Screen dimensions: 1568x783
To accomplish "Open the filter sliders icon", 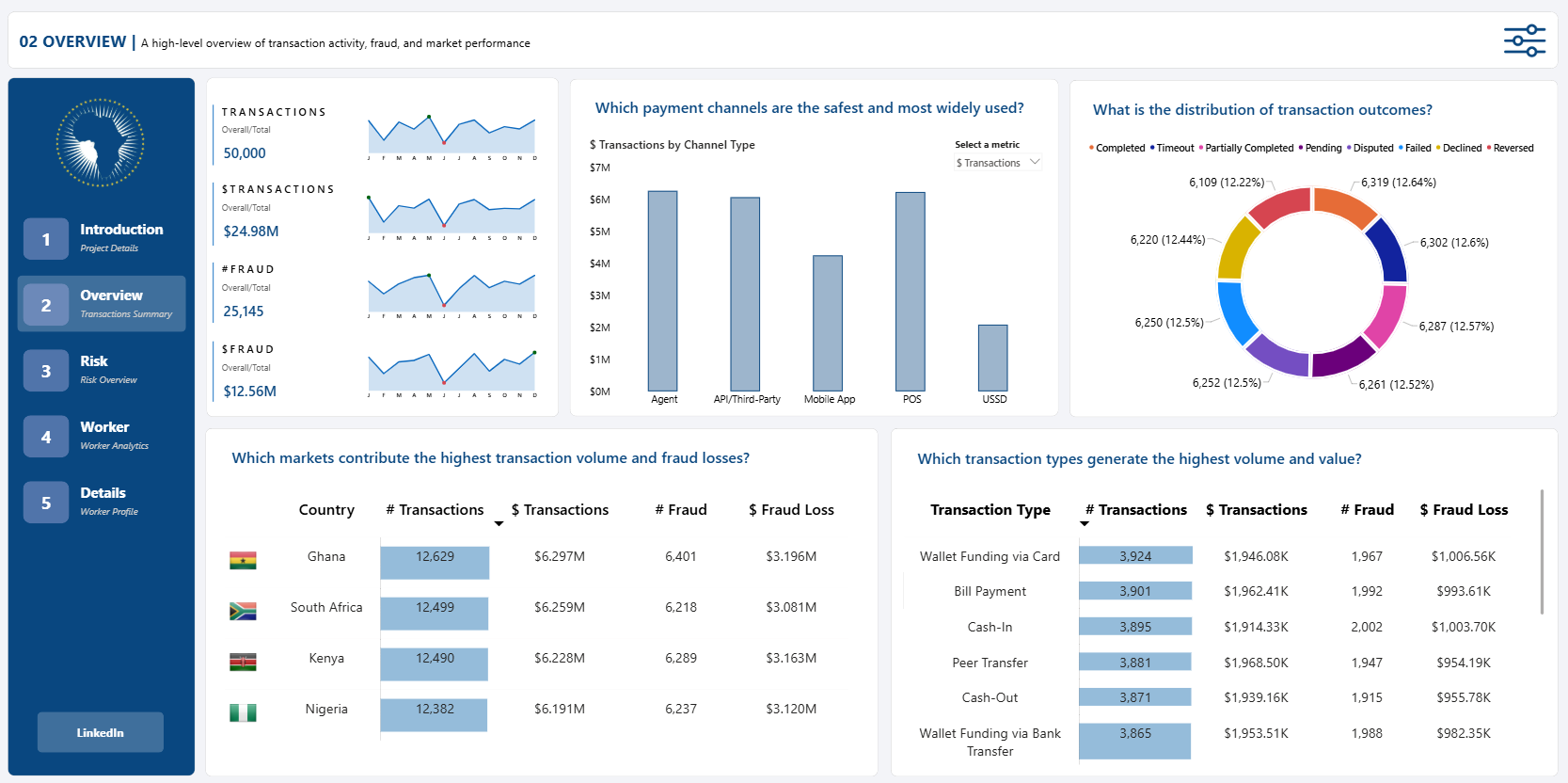I will point(1524,40).
